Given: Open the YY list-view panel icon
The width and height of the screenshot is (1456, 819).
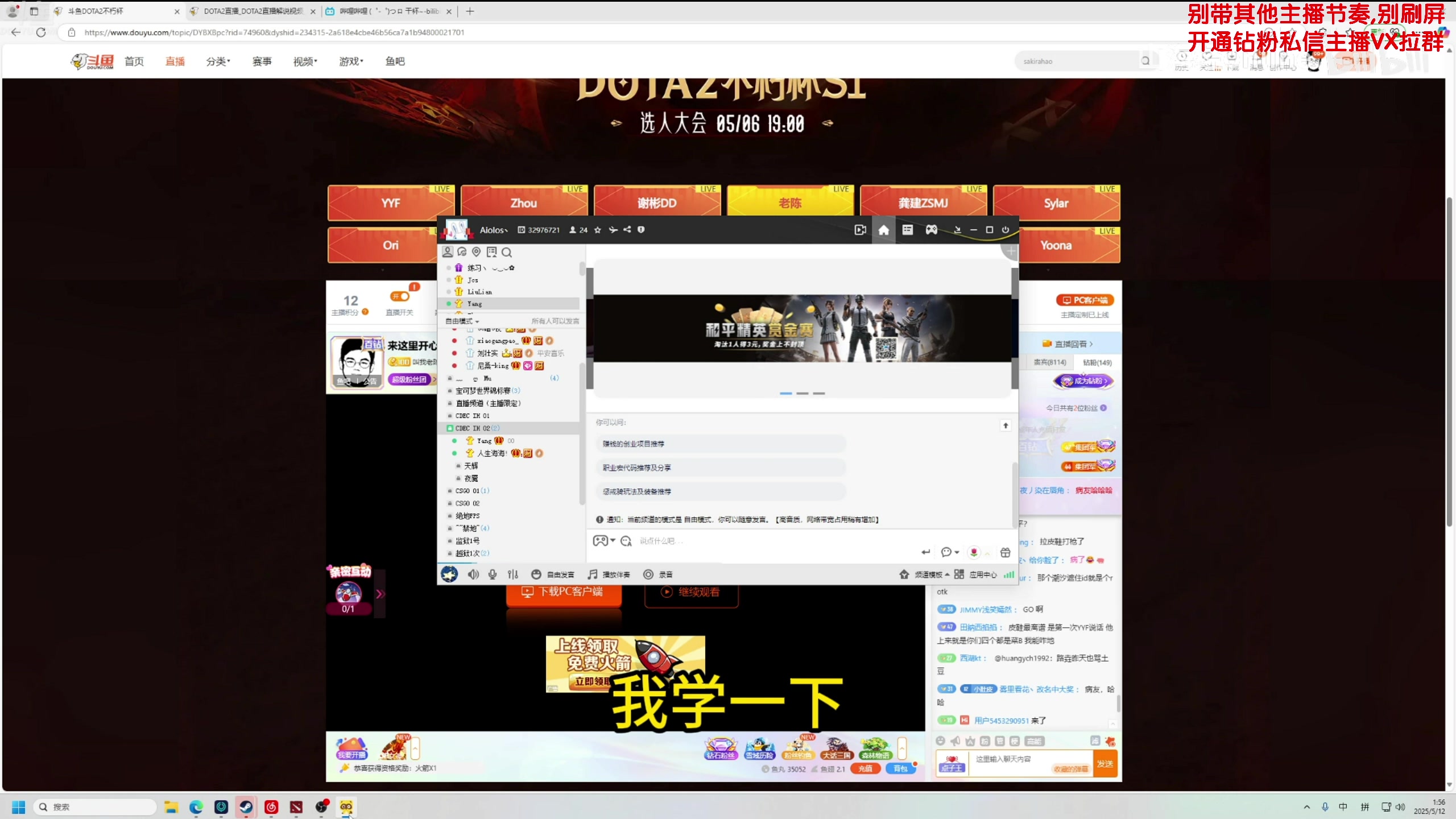Looking at the screenshot, I should (907, 230).
